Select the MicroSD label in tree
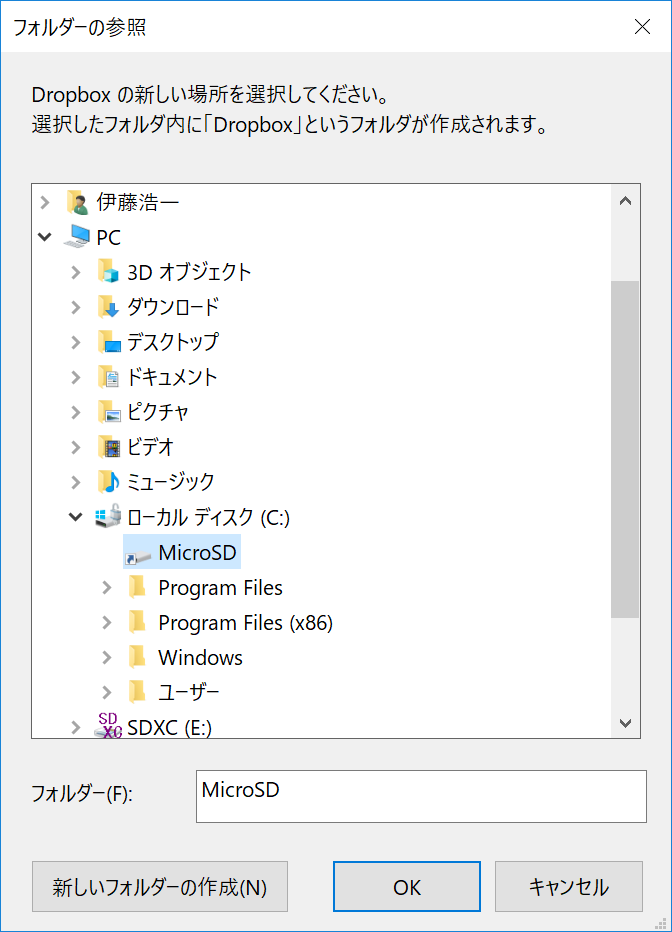 tap(198, 552)
